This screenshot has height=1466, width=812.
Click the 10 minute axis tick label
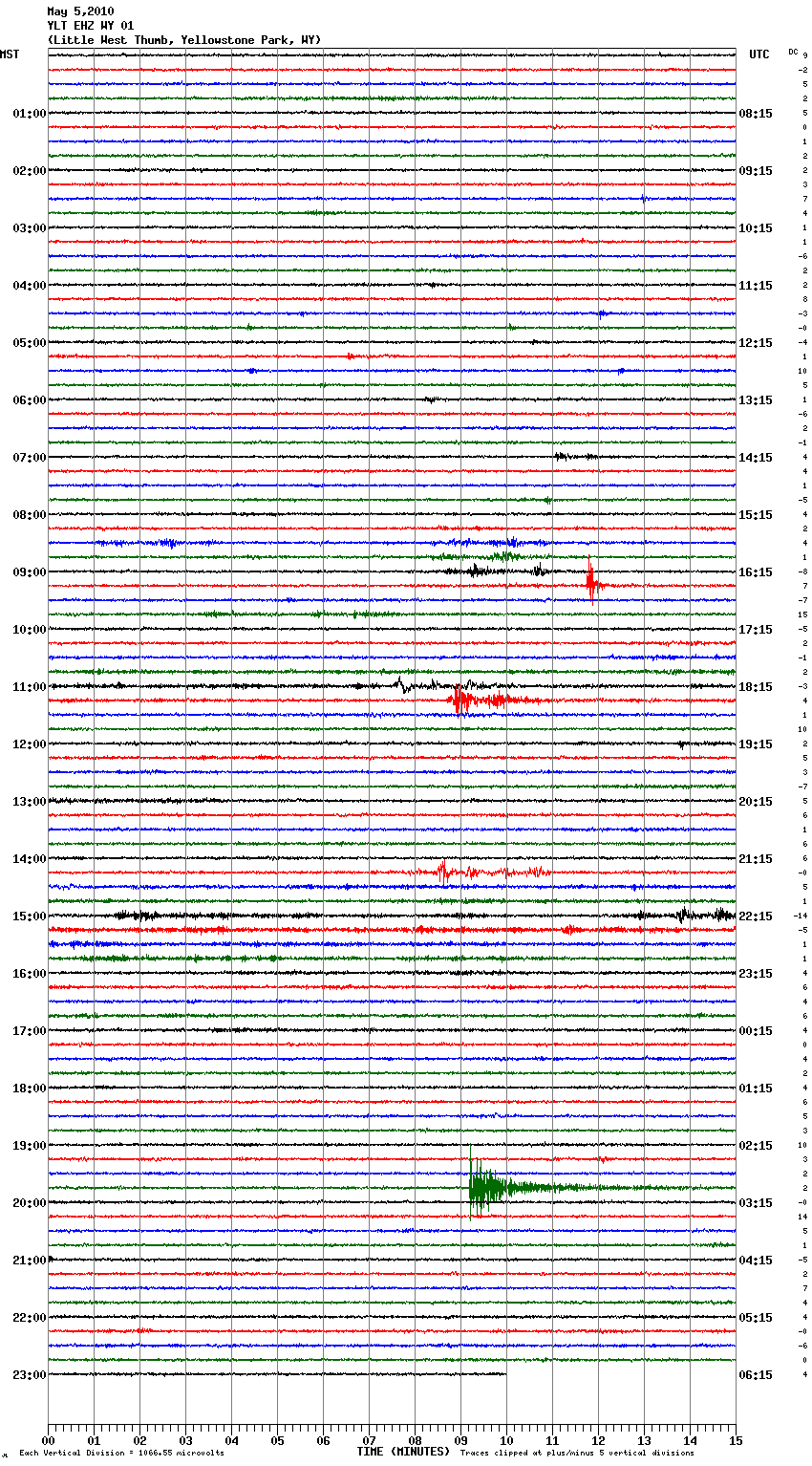point(506,1440)
